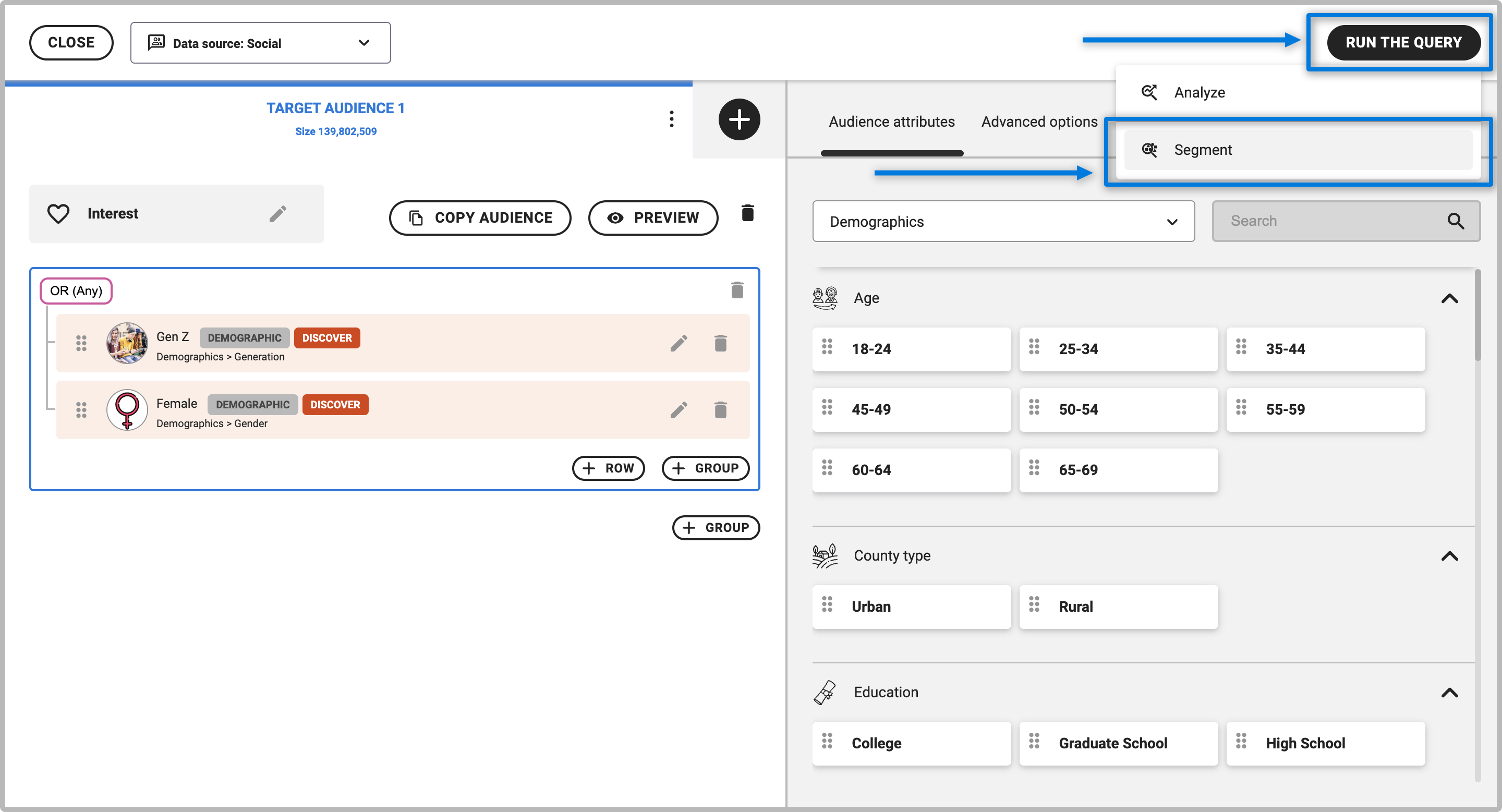Switch to the Advanced options tab
The width and height of the screenshot is (1502, 812).
click(x=1038, y=121)
